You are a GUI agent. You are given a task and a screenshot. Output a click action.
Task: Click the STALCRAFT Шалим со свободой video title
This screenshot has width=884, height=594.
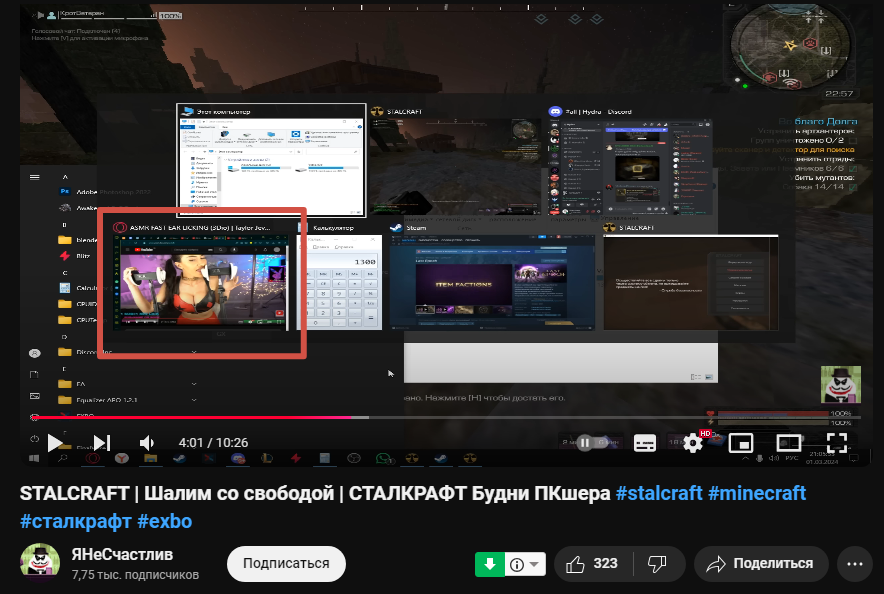(x=315, y=493)
